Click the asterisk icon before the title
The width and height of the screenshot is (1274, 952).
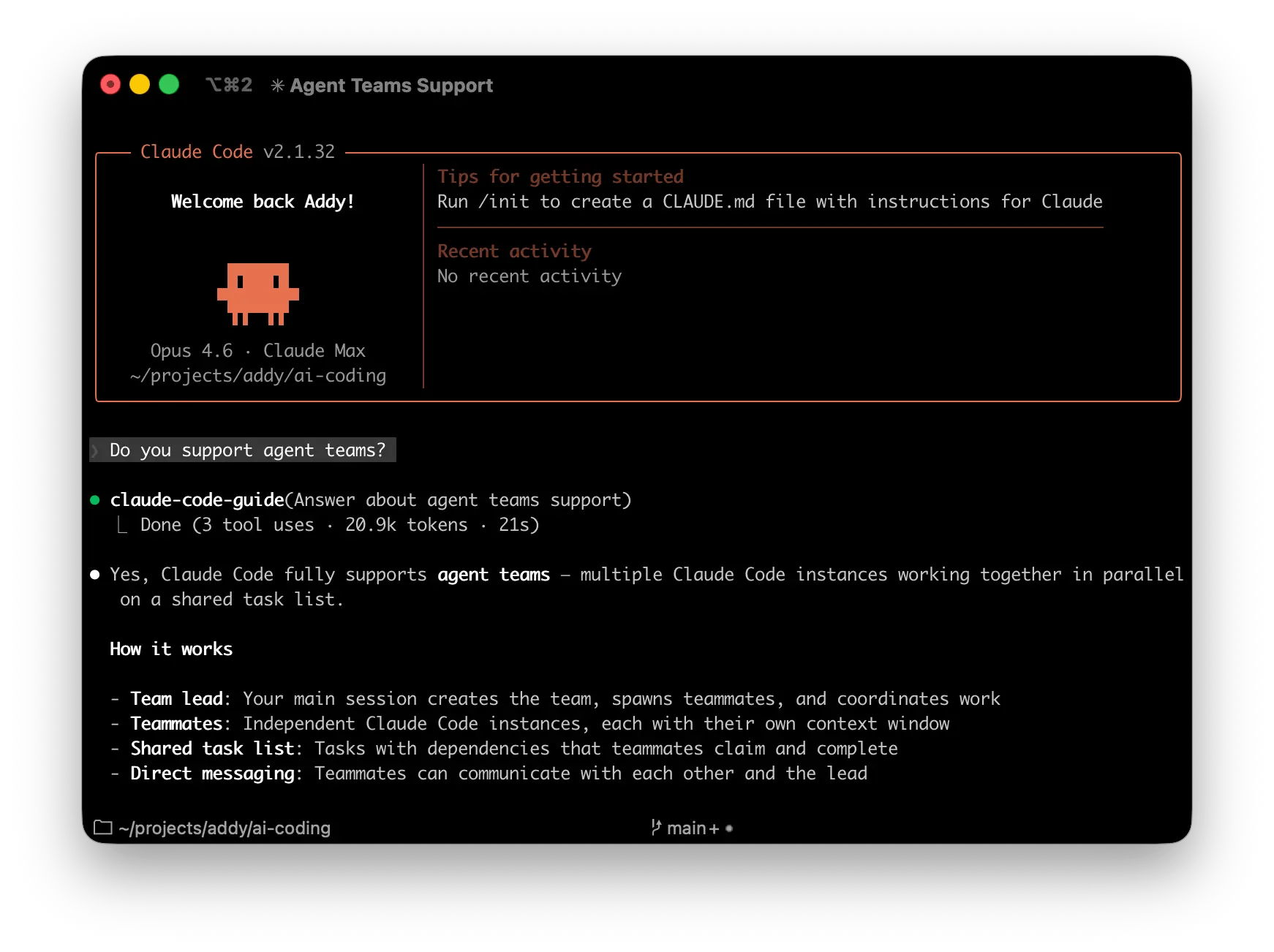(x=277, y=86)
